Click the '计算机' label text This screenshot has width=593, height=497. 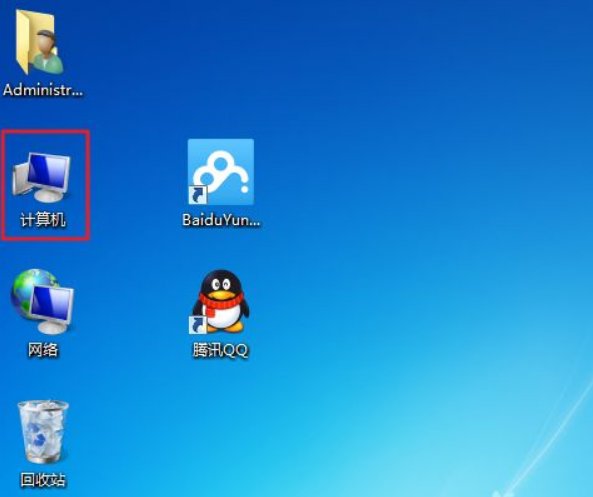43,220
